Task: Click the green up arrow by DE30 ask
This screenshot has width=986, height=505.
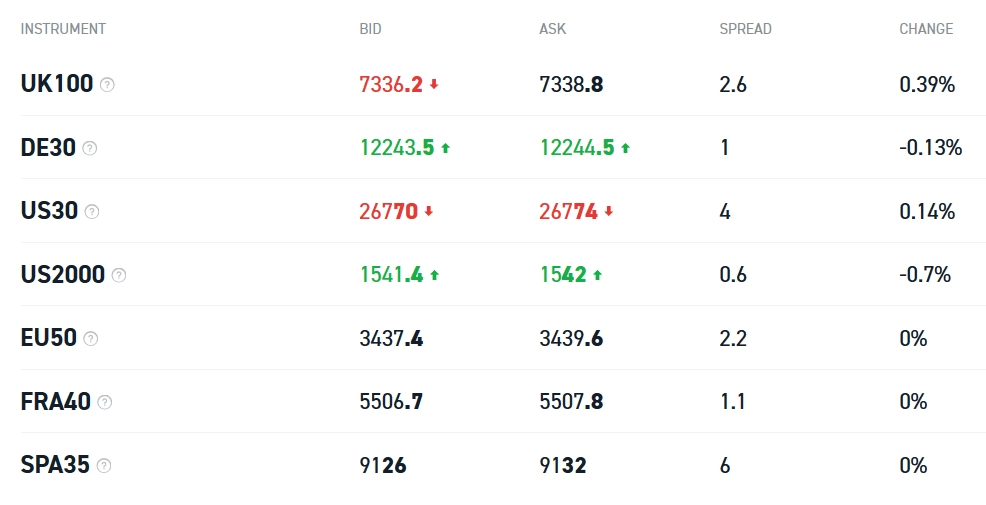Action: coord(625,148)
